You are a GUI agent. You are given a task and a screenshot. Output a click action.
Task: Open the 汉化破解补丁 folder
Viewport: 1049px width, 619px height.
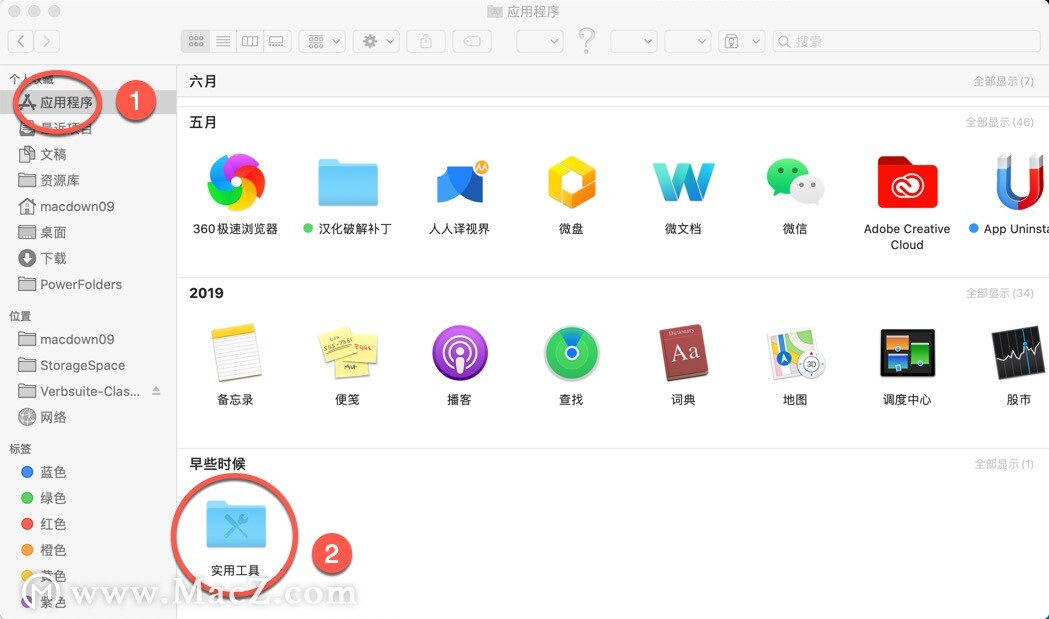click(348, 182)
